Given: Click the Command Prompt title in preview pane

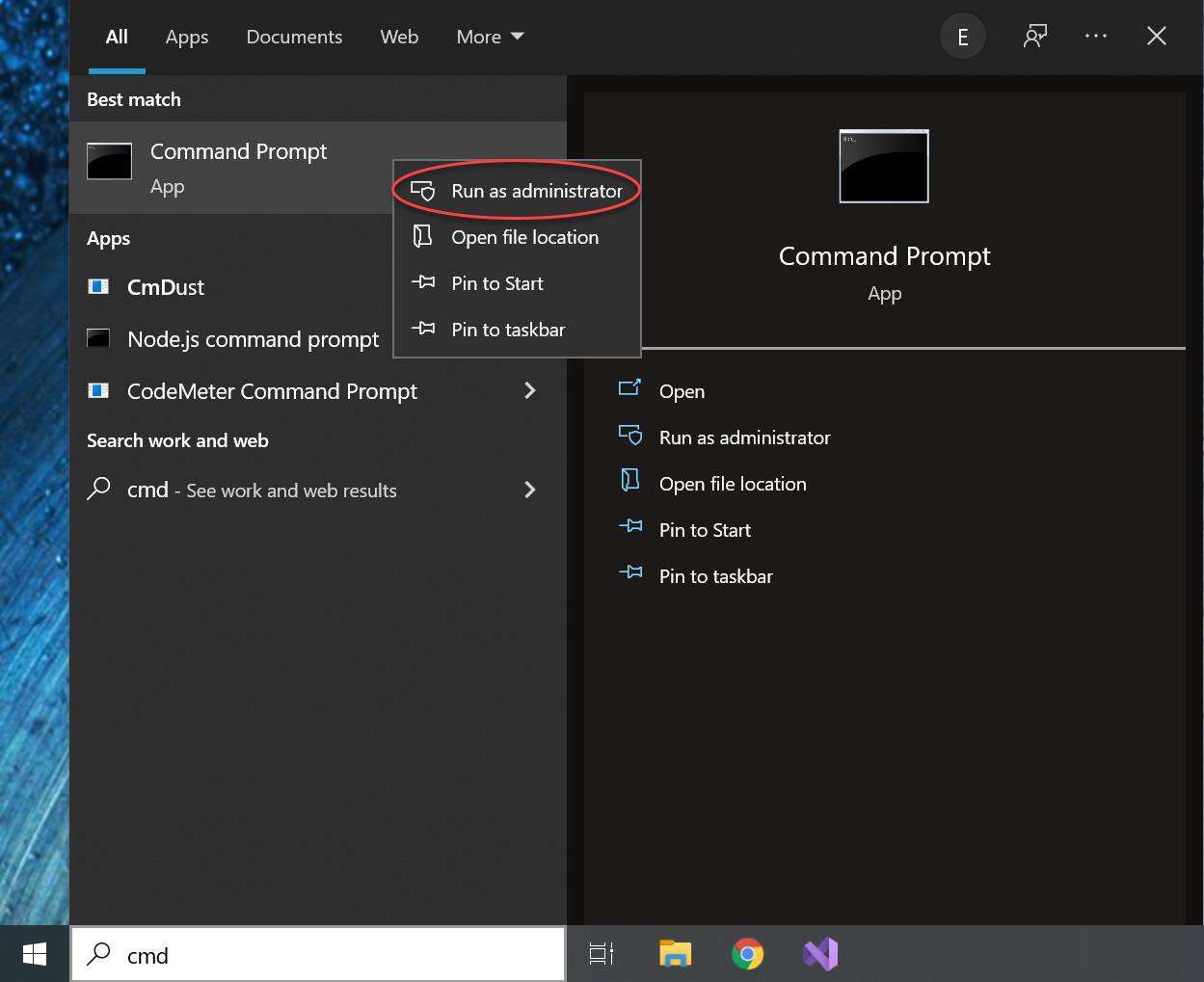Looking at the screenshot, I should (x=884, y=256).
